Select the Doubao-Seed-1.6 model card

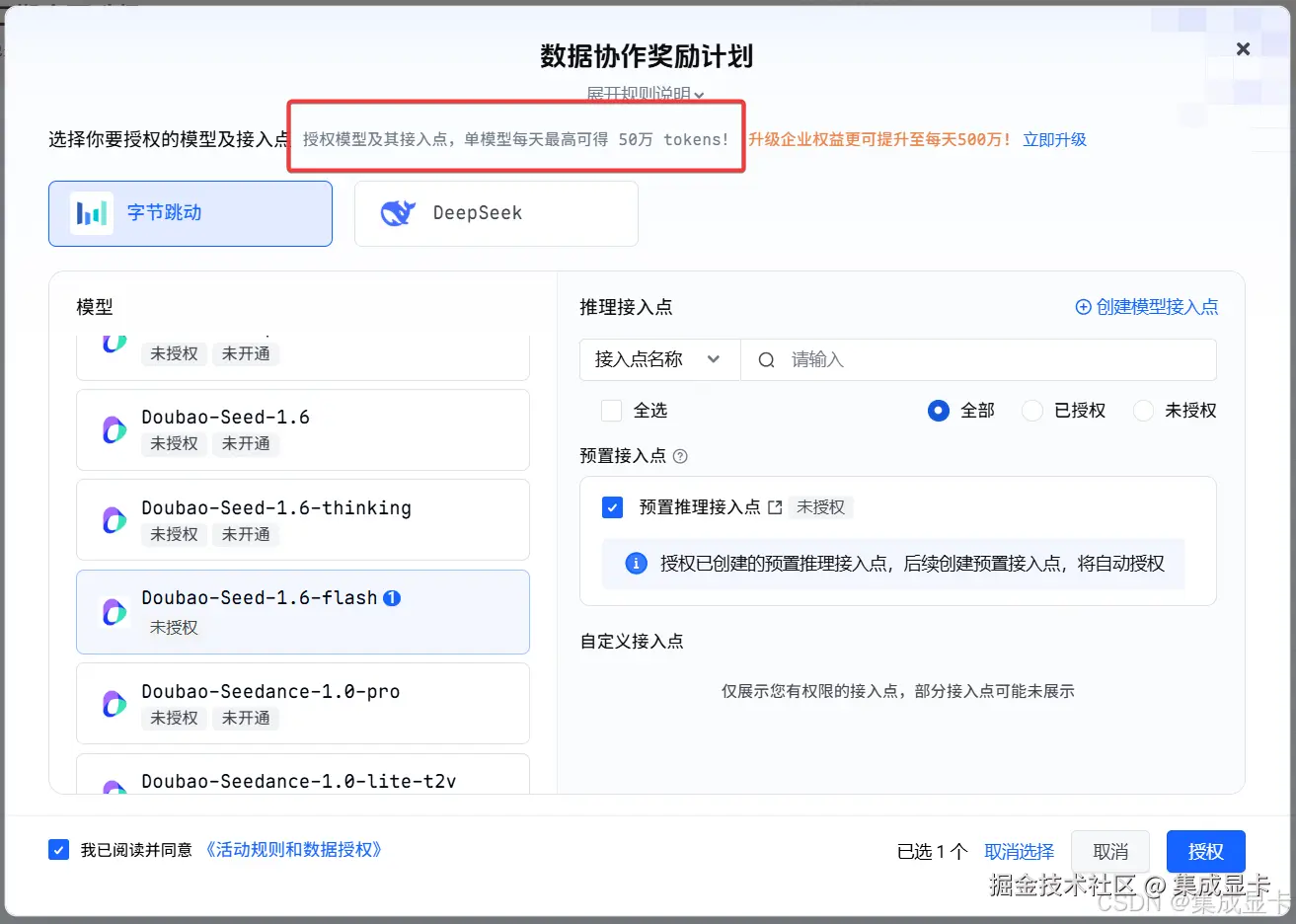(303, 429)
